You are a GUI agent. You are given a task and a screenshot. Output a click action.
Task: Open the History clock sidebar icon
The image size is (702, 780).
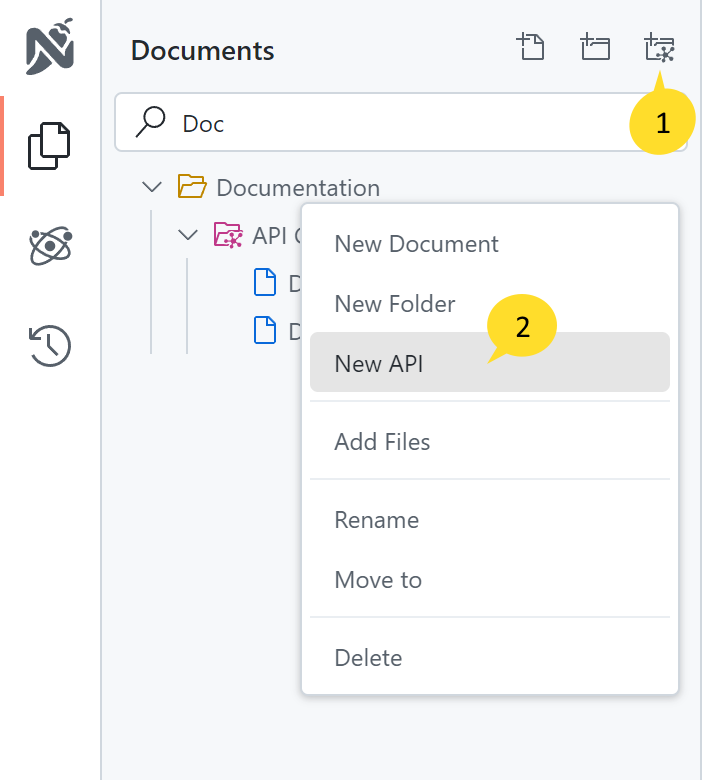point(50,345)
